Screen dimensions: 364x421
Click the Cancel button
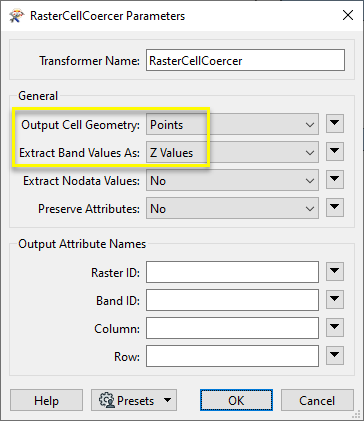pos(317,400)
